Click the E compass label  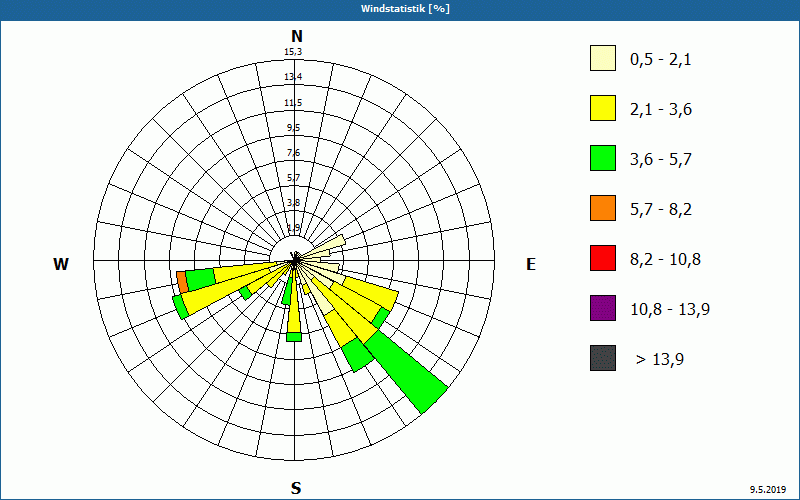tap(531, 264)
